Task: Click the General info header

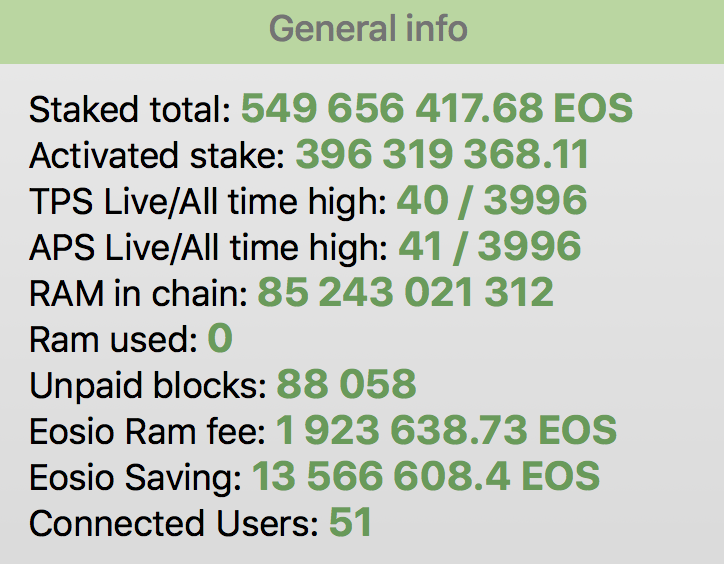Action: pos(368,29)
